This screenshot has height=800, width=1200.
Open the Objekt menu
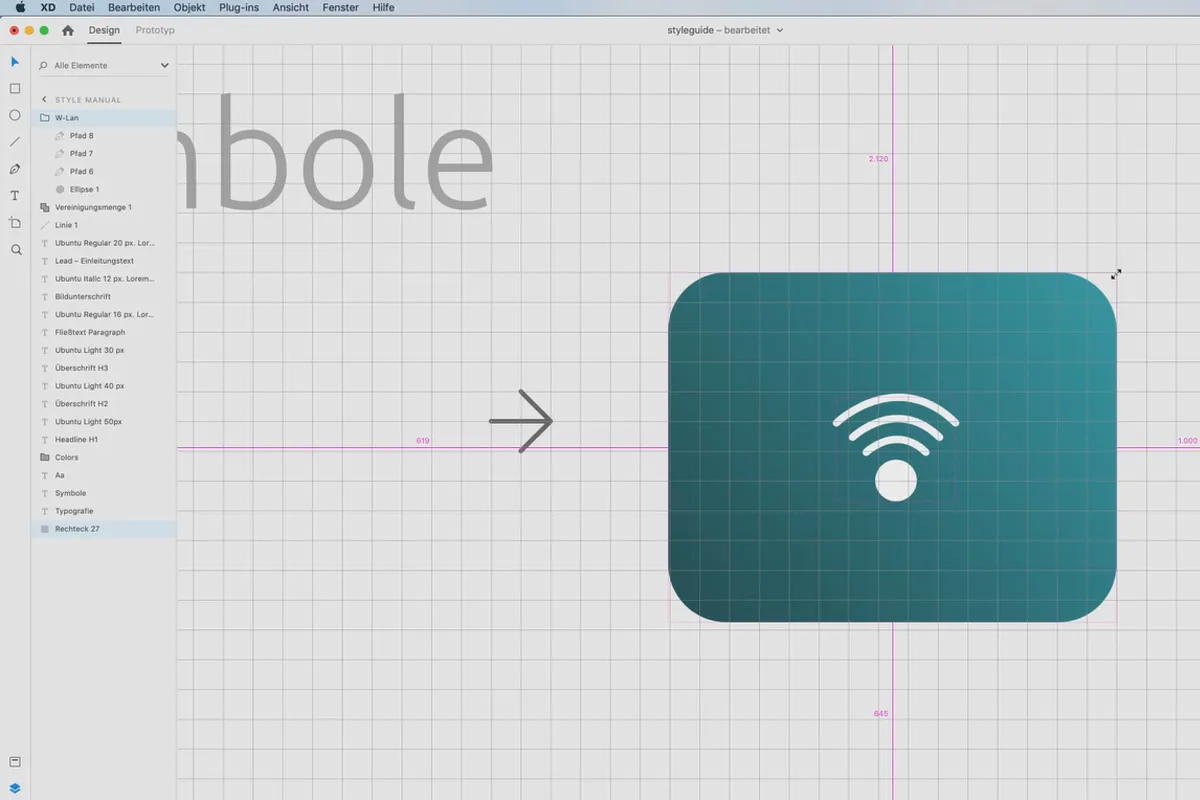[x=189, y=7]
